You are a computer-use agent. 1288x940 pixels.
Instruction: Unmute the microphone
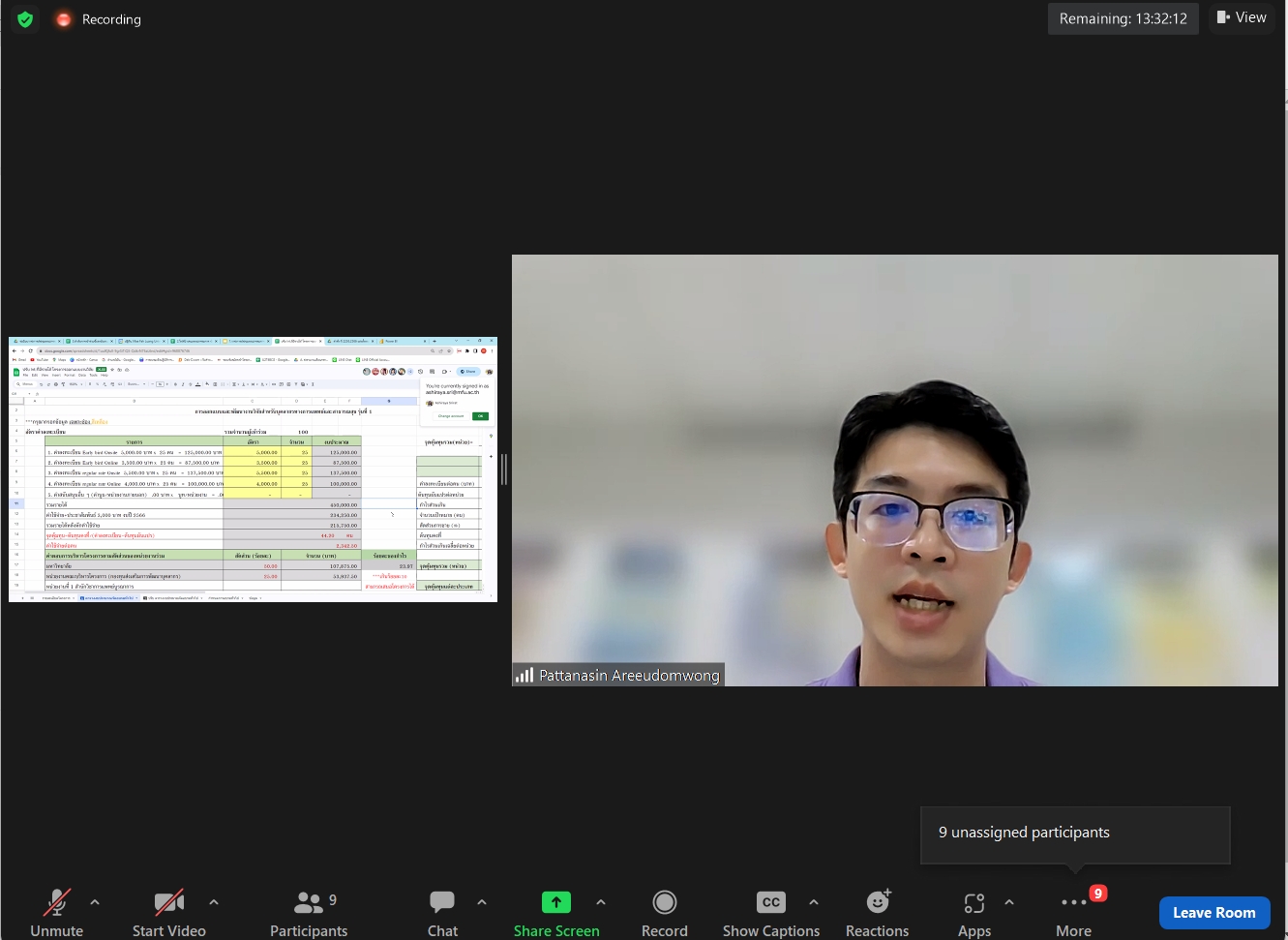tap(57, 914)
